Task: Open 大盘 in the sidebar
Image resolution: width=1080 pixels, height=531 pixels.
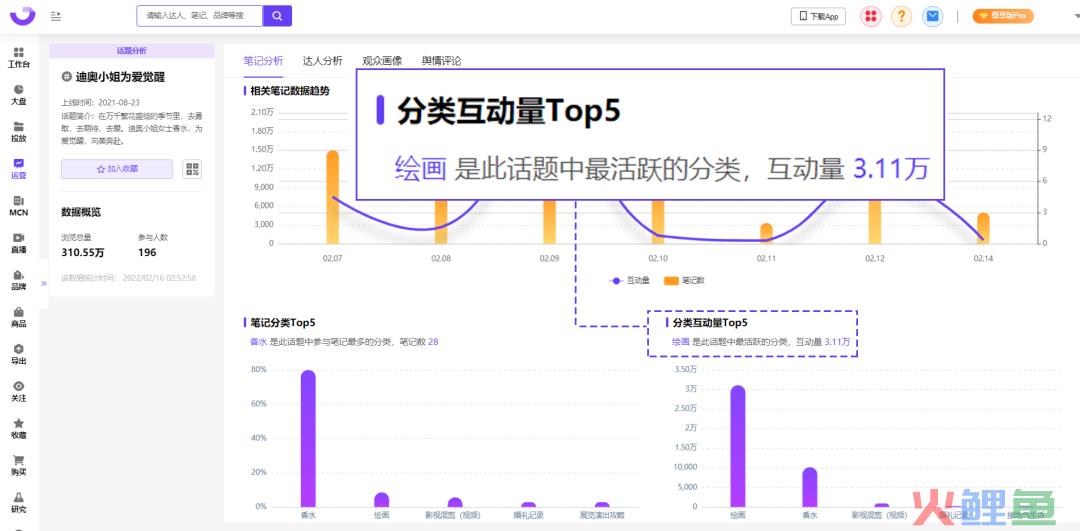Action: [x=19, y=95]
